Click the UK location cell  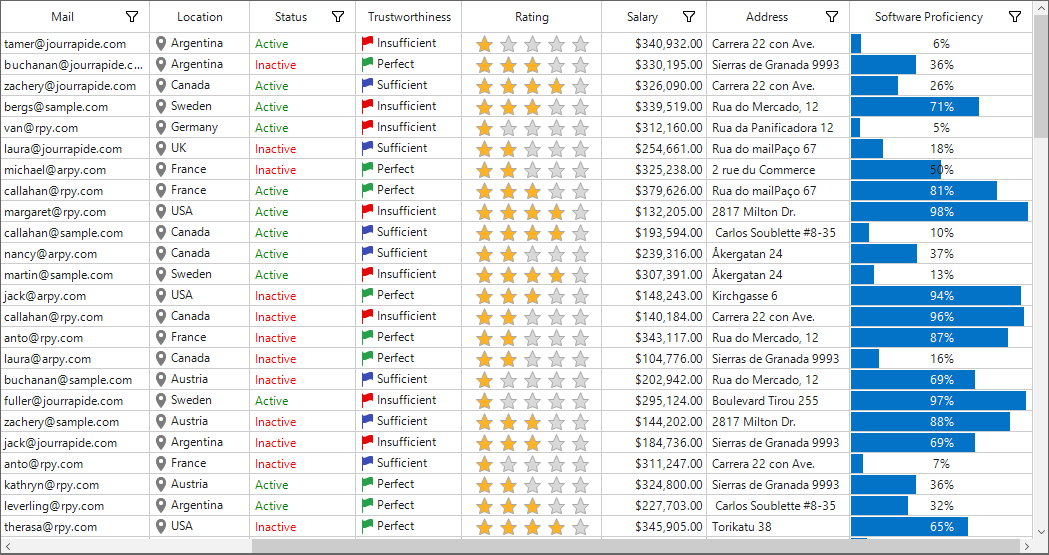click(199, 148)
